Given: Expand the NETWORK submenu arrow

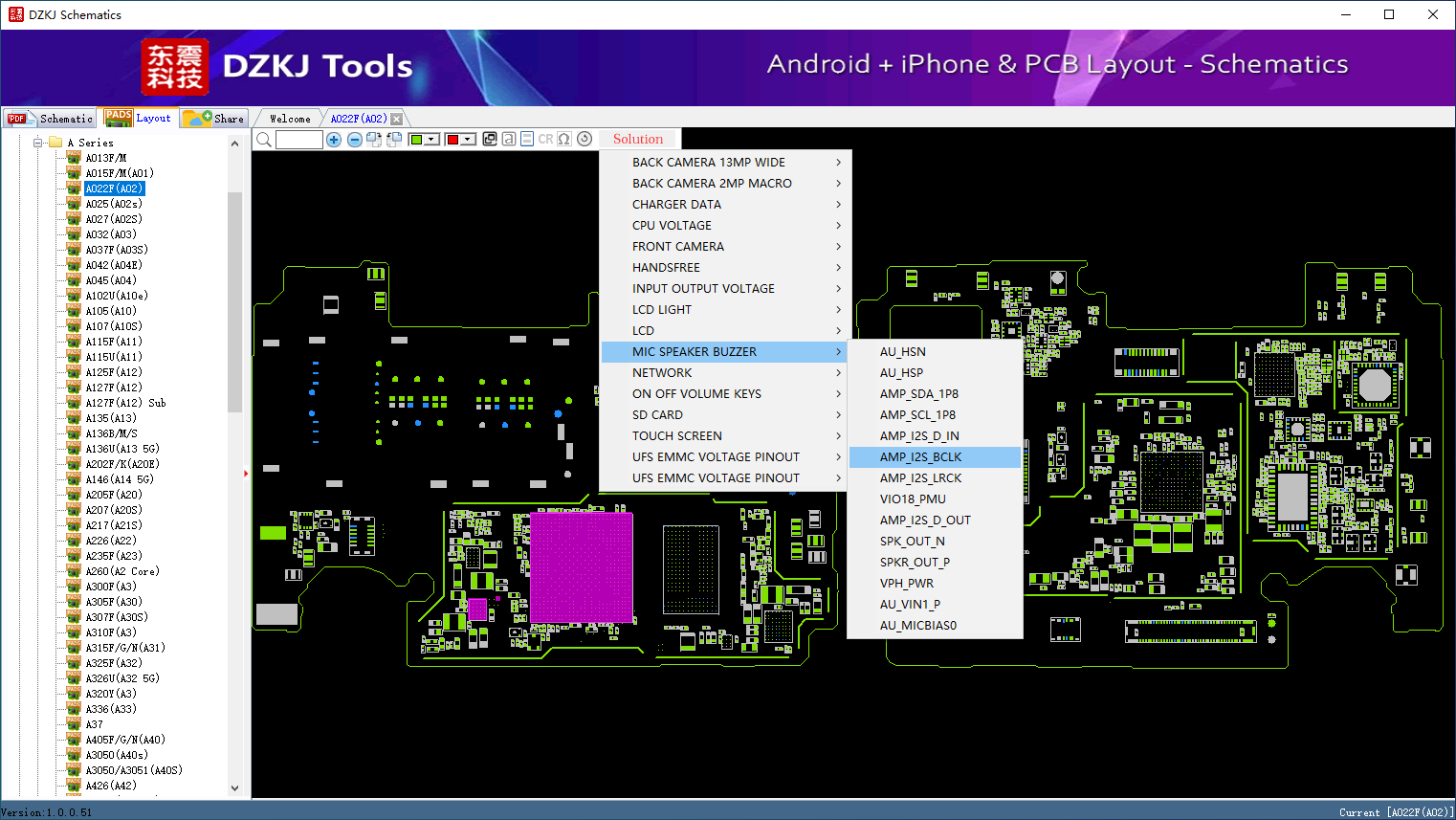Looking at the screenshot, I should click(x=839, y=373).
